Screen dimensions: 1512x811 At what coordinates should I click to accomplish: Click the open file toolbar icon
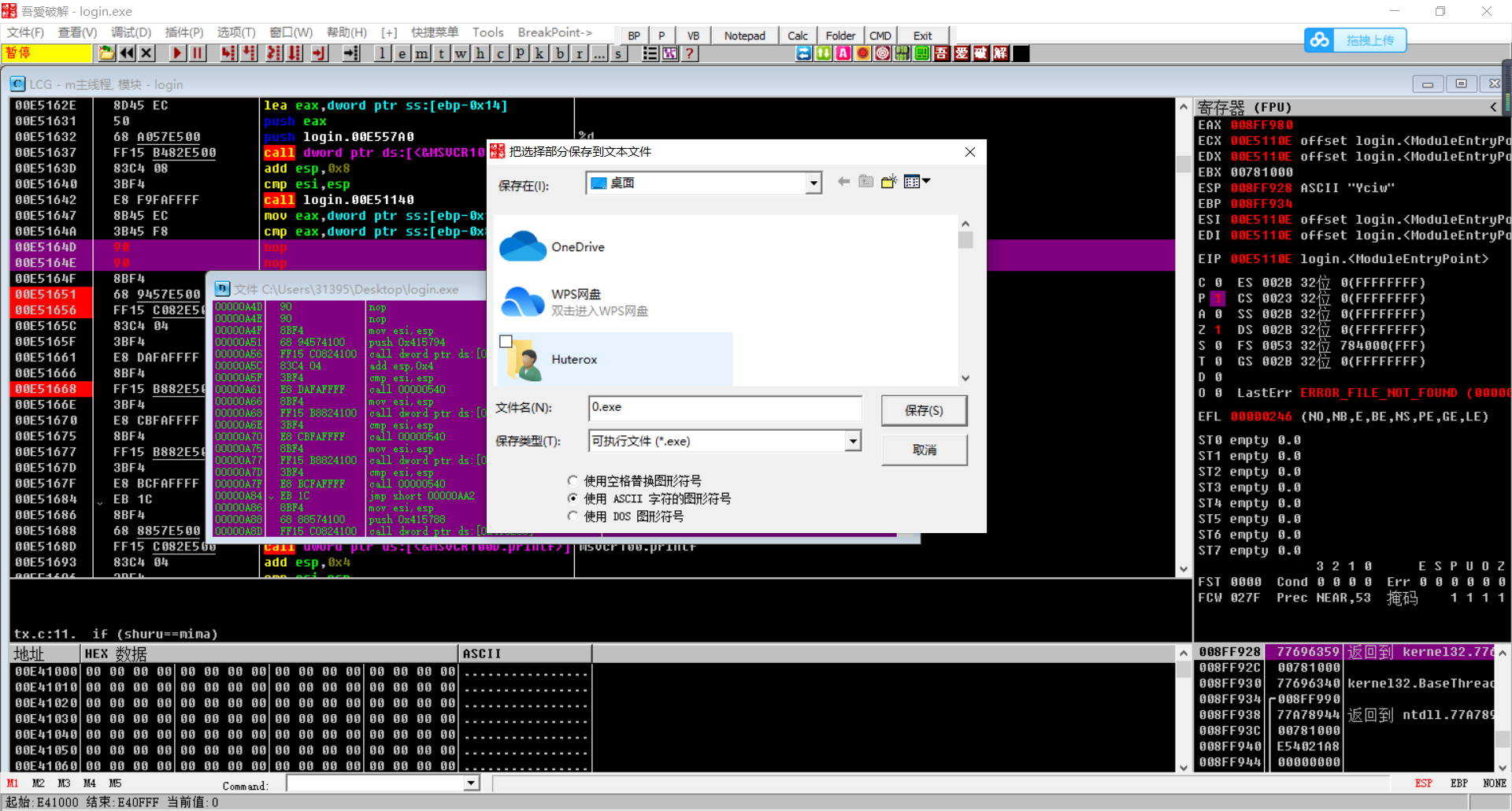click(x=107, y=54)
